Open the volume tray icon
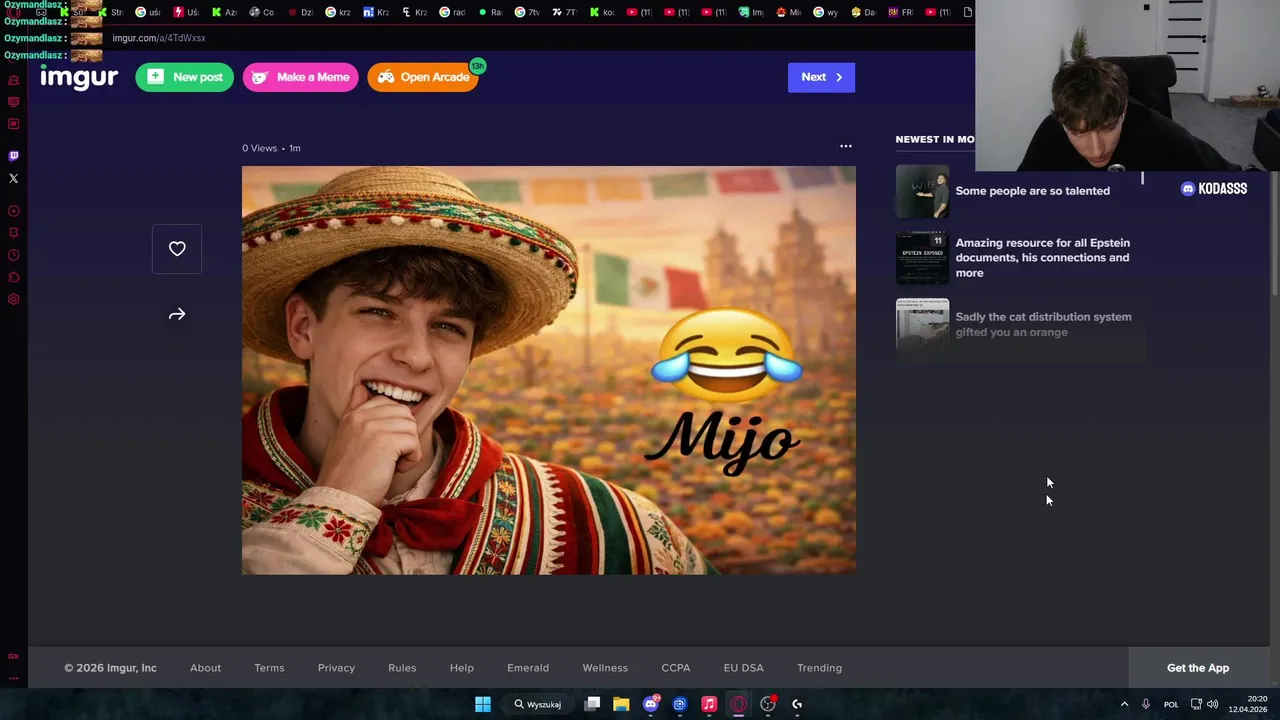Image resolution: width=1280 pixels, height=720 pixels. (x=1213, y=704)
